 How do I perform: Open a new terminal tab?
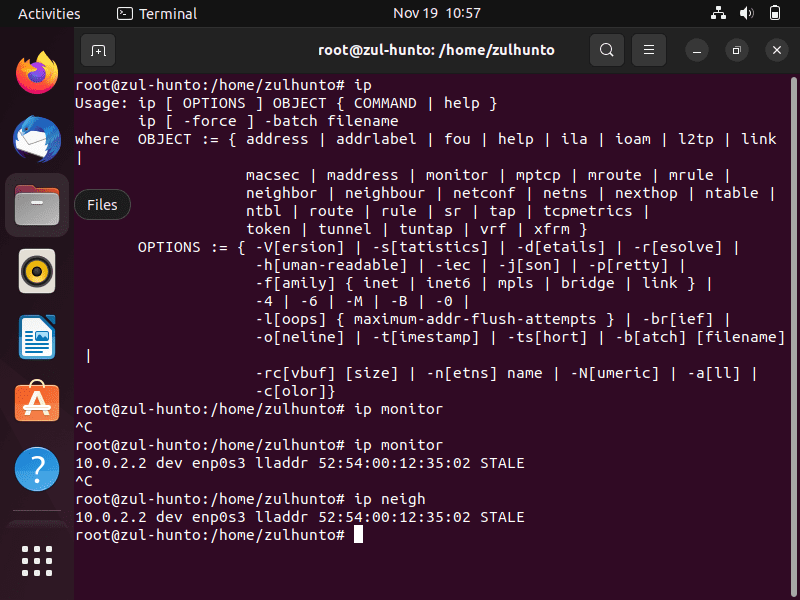pos(98,50)
